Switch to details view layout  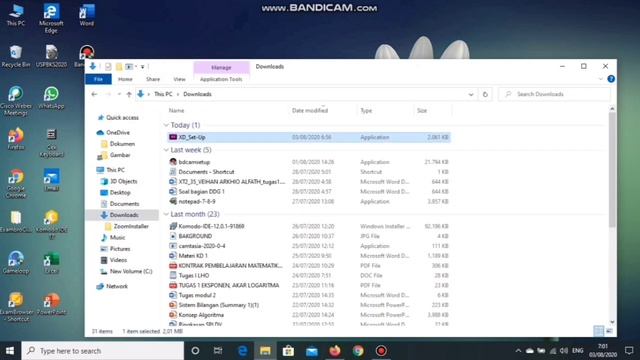click(x=598, y=331)
